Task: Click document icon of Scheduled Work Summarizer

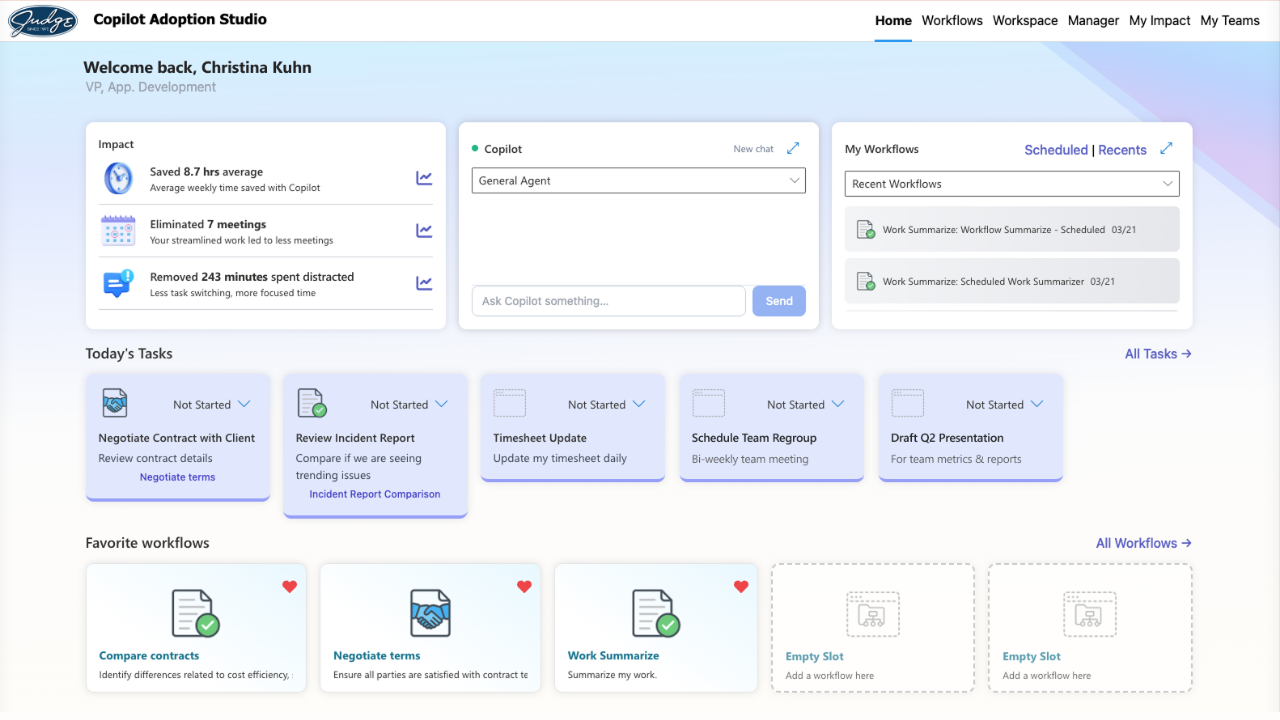Action: [866, 282]
